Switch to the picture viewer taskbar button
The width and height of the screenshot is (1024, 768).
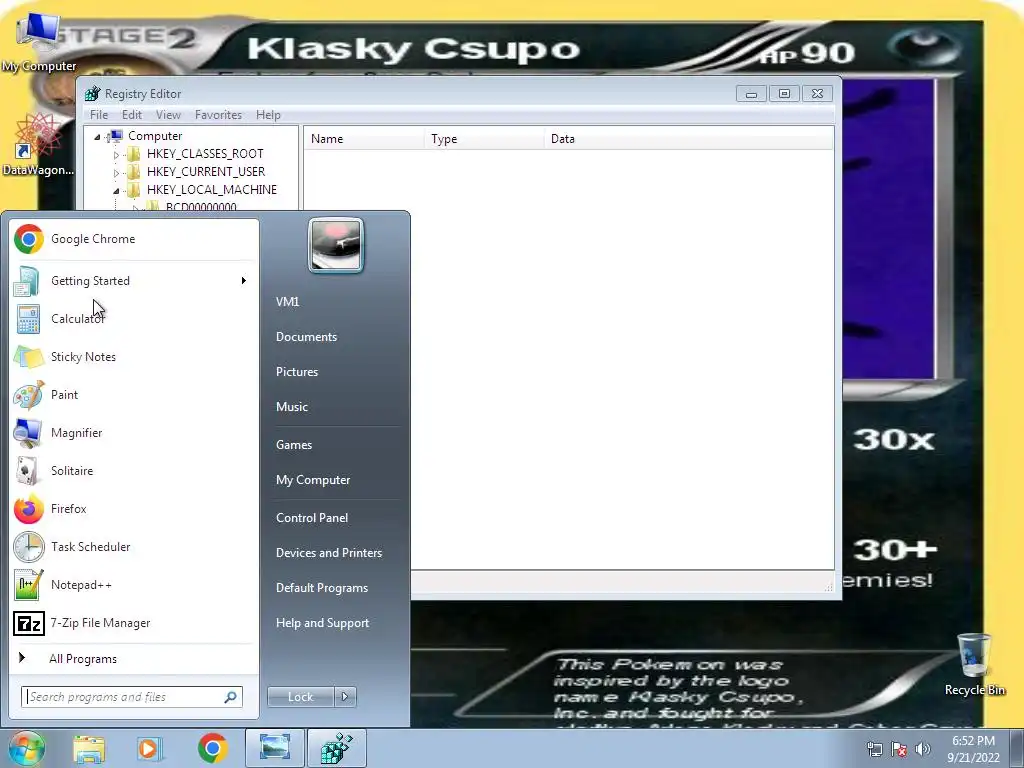(x=274, y=748)
